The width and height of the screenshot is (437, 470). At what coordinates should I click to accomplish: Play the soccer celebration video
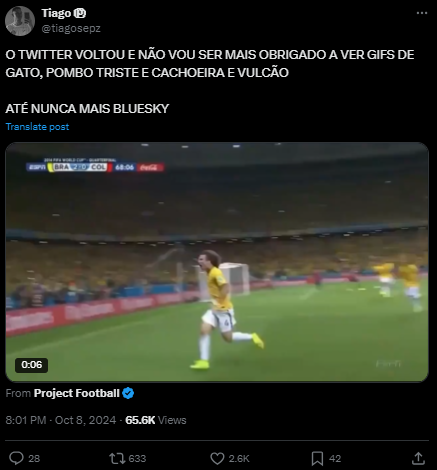(x=217, y=262)
